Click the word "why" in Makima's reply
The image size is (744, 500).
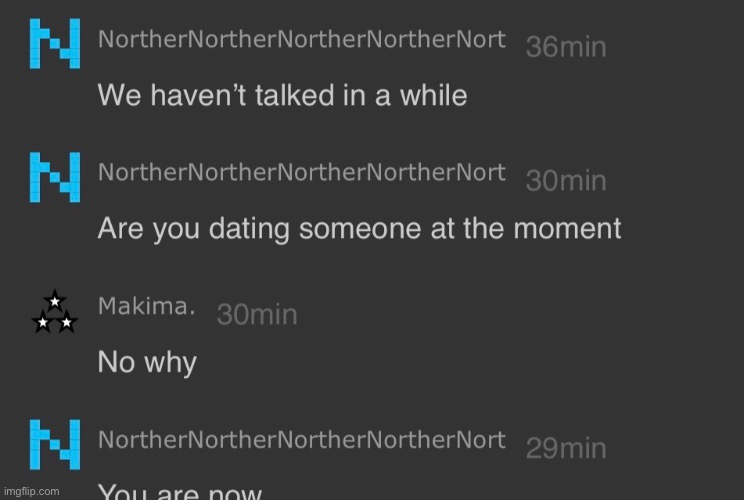[x=169, y=361]
